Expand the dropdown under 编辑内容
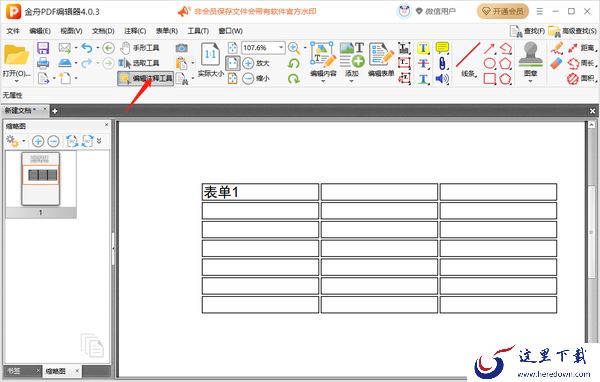 (323, 81)
